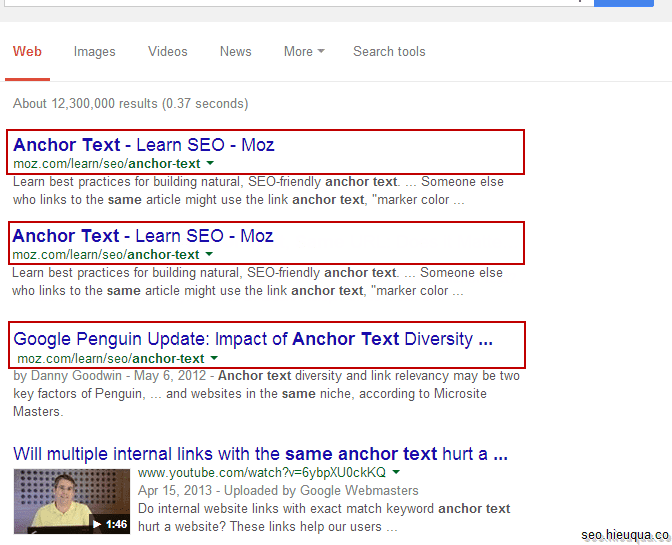Click the results count text 'About 12,300,000 results'
The width and height of the screenshot is (672, 545).
[85, 103]
